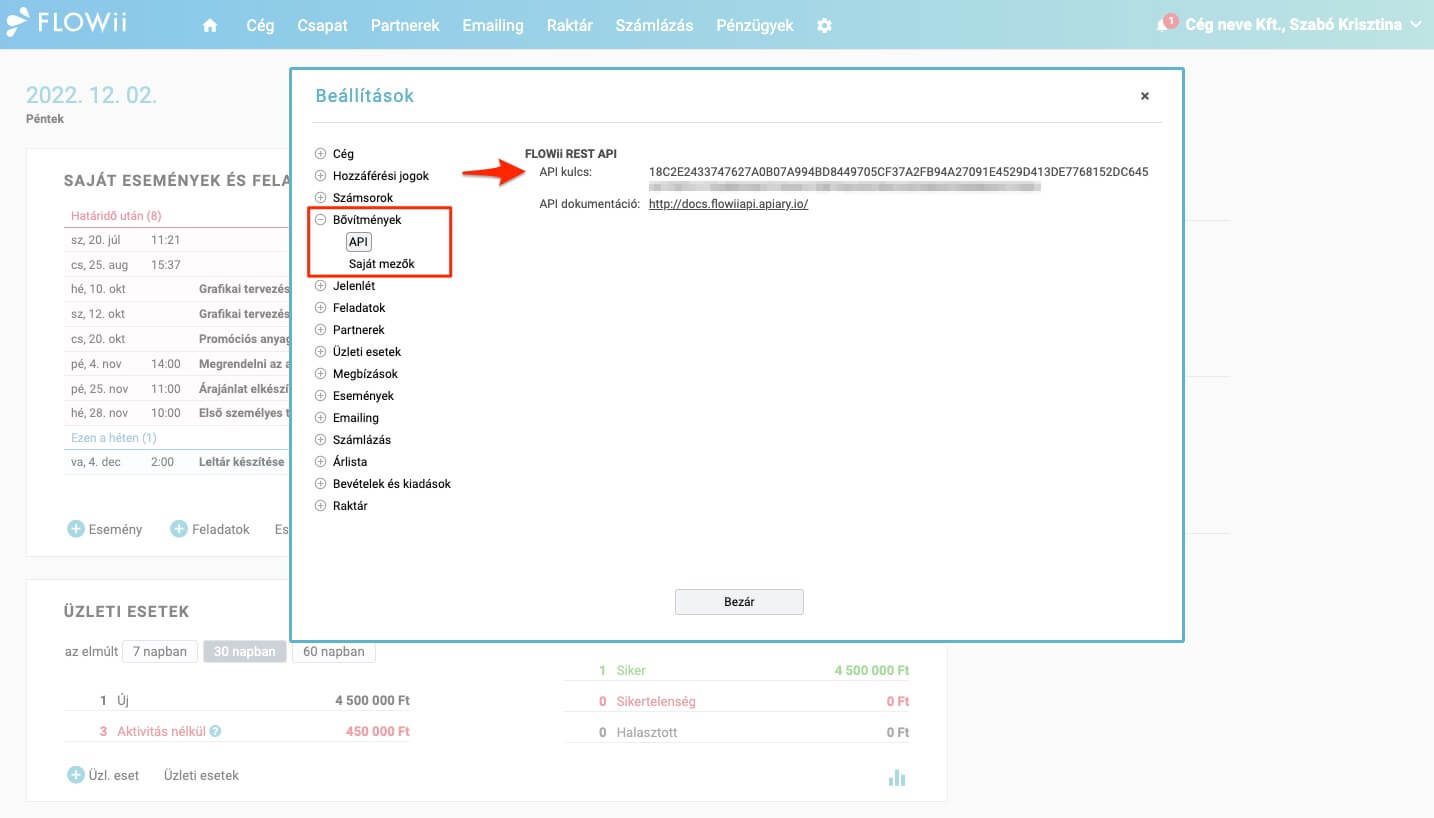Screen dimensions: 1434x818
Task: Expand the Jelenlét node
Action: click(321, 286)
